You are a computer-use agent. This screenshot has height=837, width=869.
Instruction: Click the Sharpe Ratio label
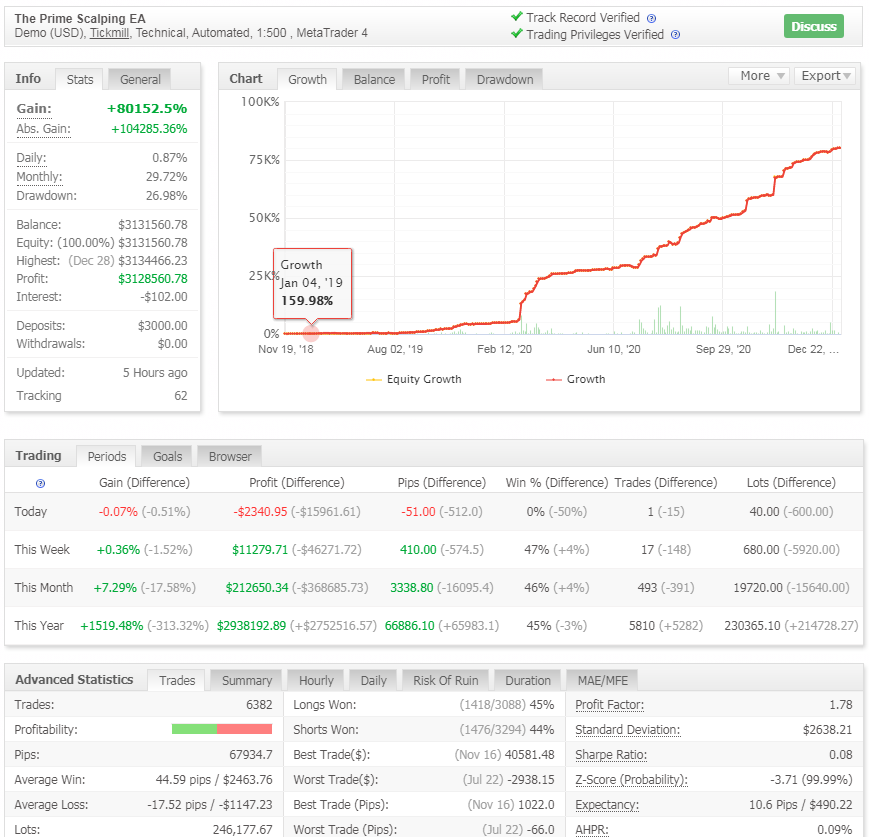click(611, 754)
